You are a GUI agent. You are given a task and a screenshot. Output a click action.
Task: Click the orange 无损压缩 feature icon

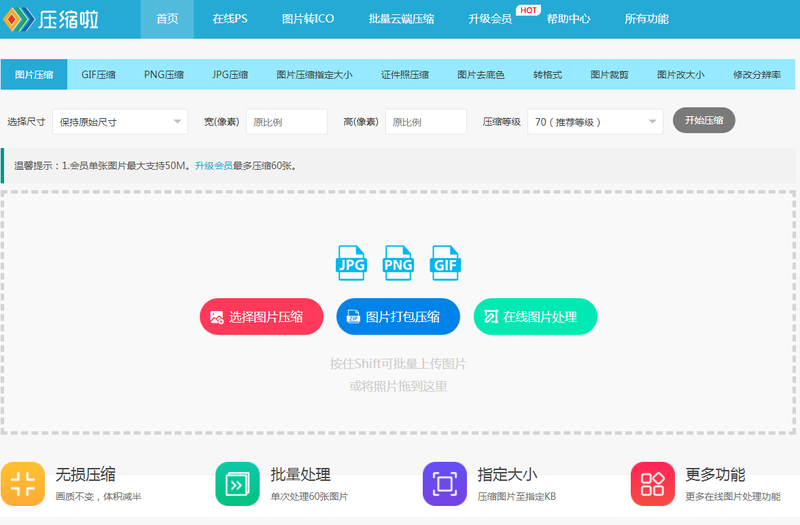click(x=23, y=484)
